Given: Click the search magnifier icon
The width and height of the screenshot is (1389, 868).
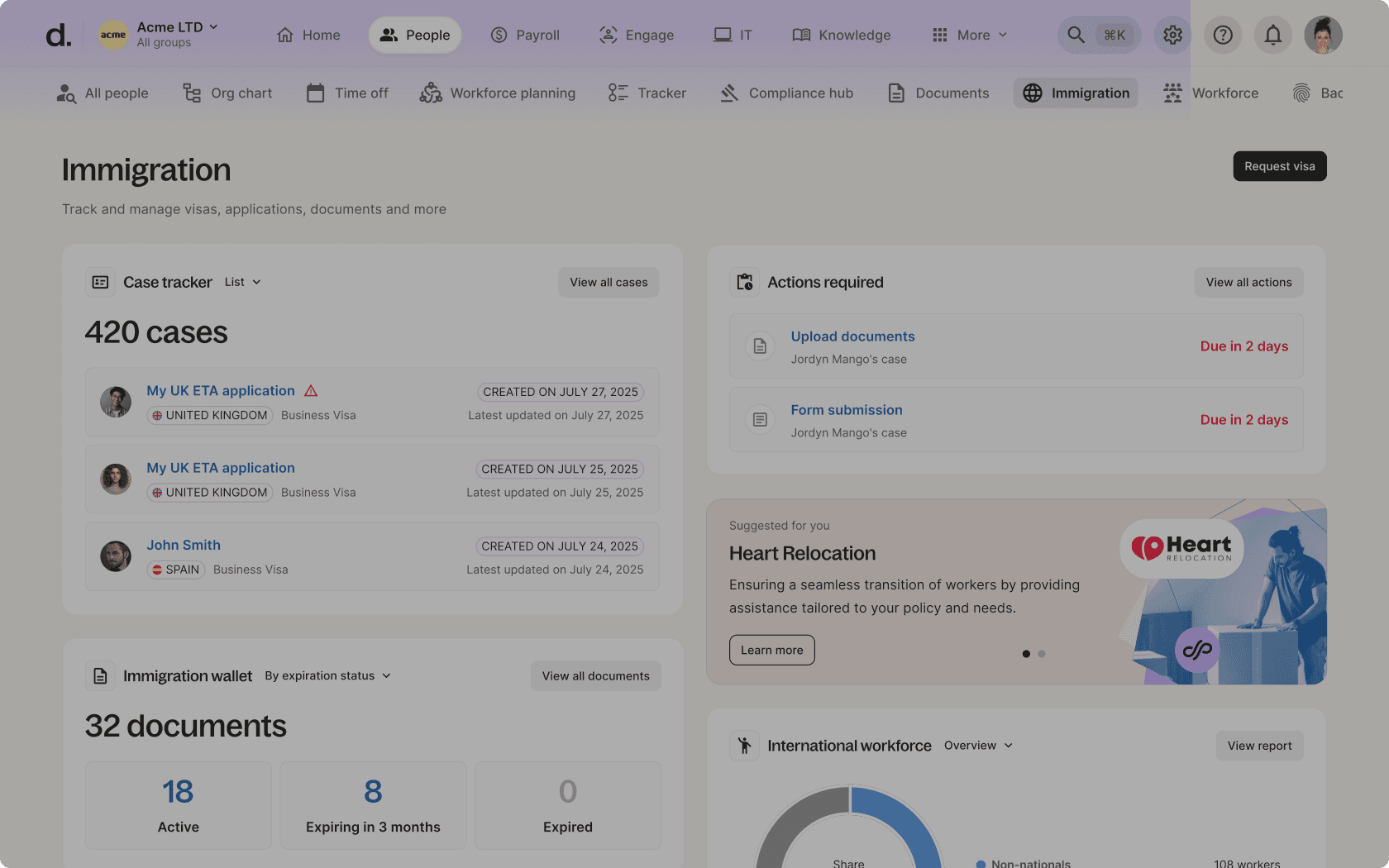Looking at the screenshot, I should click(1076, 35).
